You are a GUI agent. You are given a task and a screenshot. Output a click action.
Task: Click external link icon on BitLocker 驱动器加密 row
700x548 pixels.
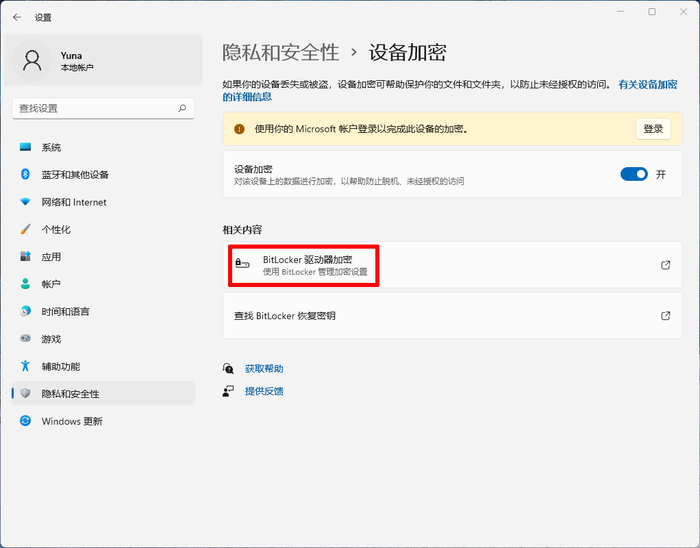(x=665, y=265)
